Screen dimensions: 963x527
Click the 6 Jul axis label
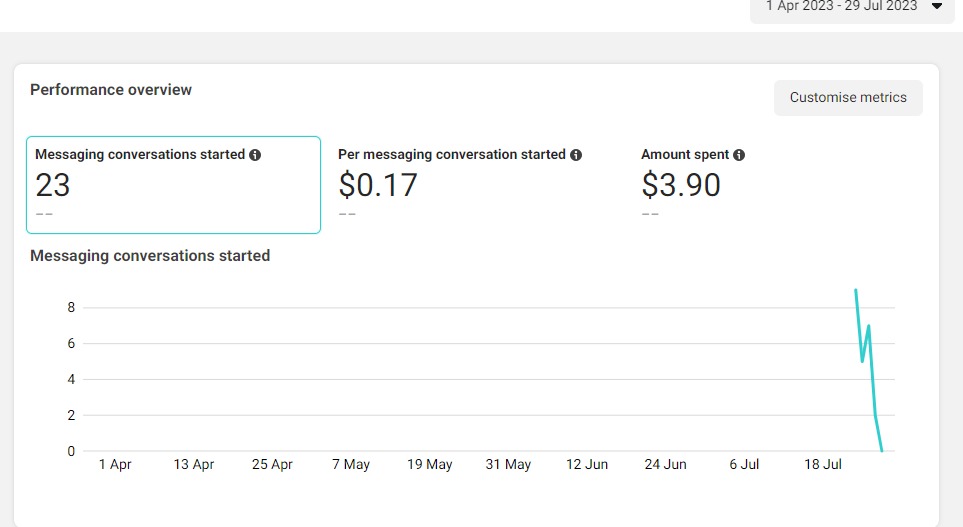[x=744, y=464]
